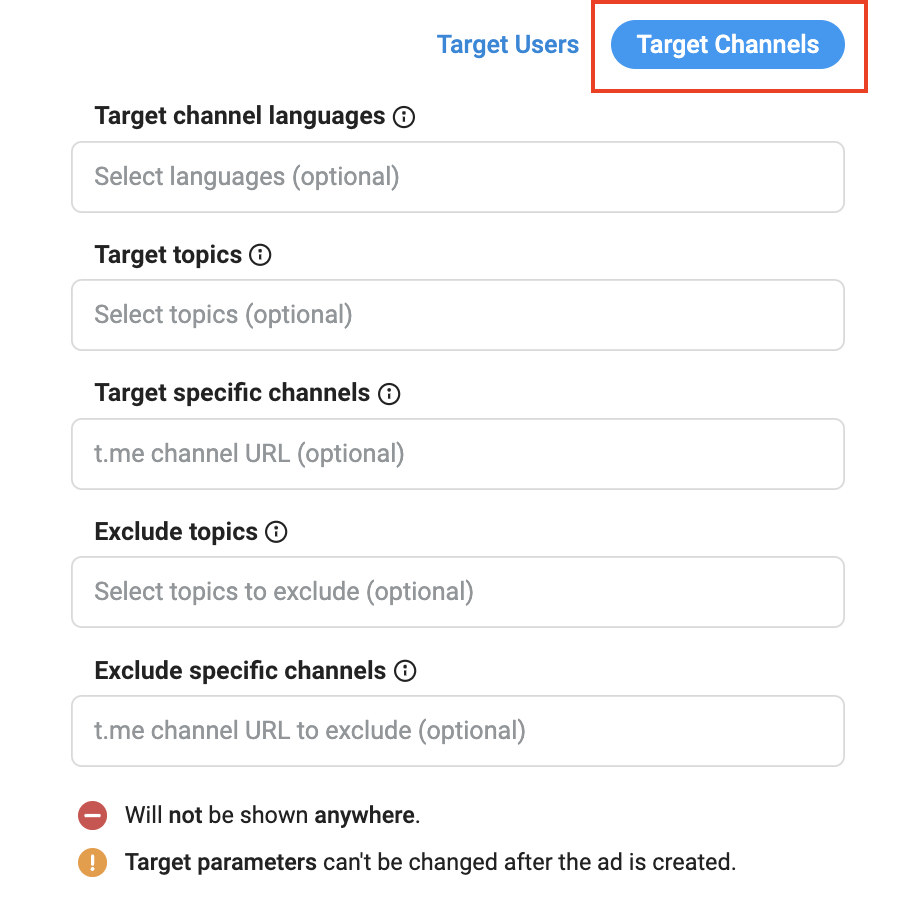The width and height of the screenshot is (915, 917).
Task: Switch to the Target Users tab
Action: click(508, 45)
